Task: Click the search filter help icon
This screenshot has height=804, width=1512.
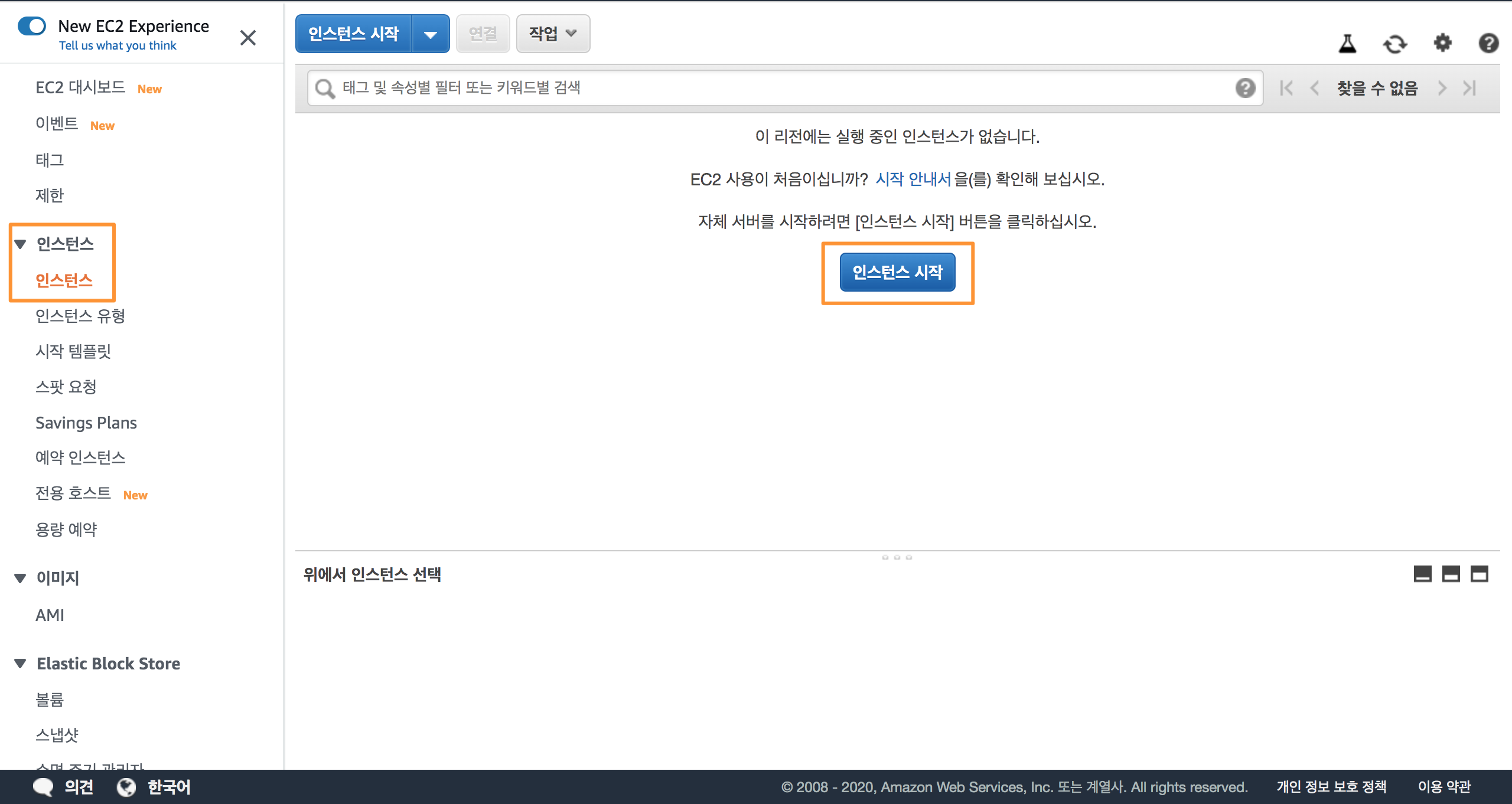Action: tap(1245, 88)
